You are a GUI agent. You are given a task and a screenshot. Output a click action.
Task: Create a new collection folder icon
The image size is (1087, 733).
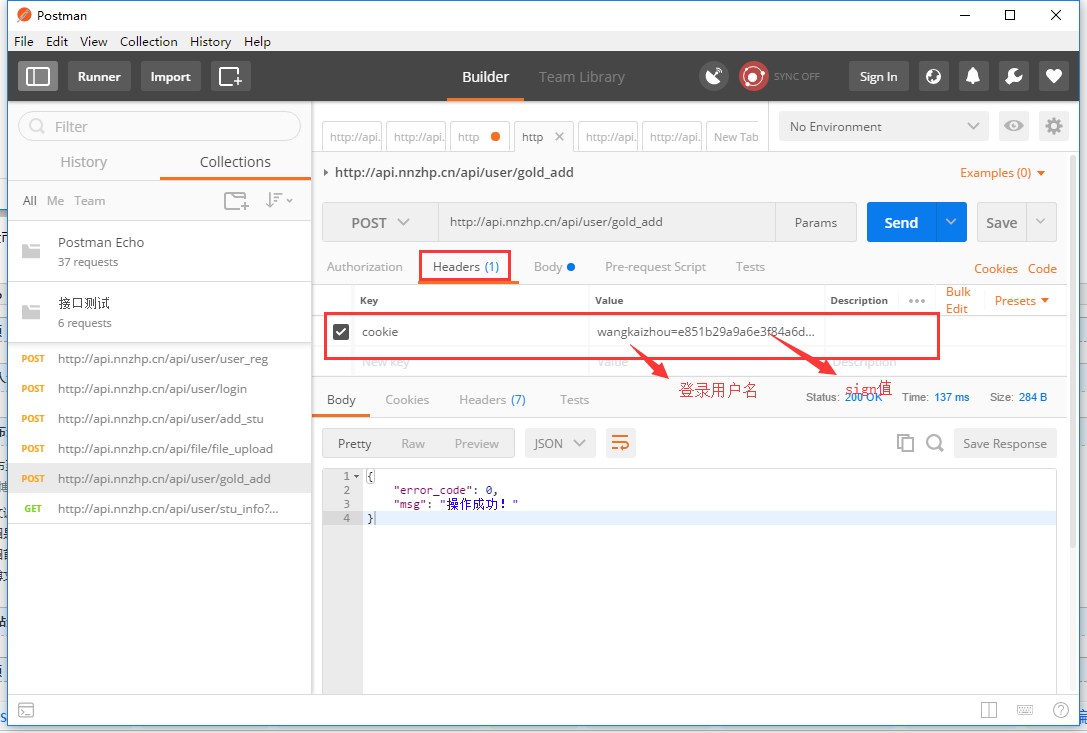tap(236, 201)
